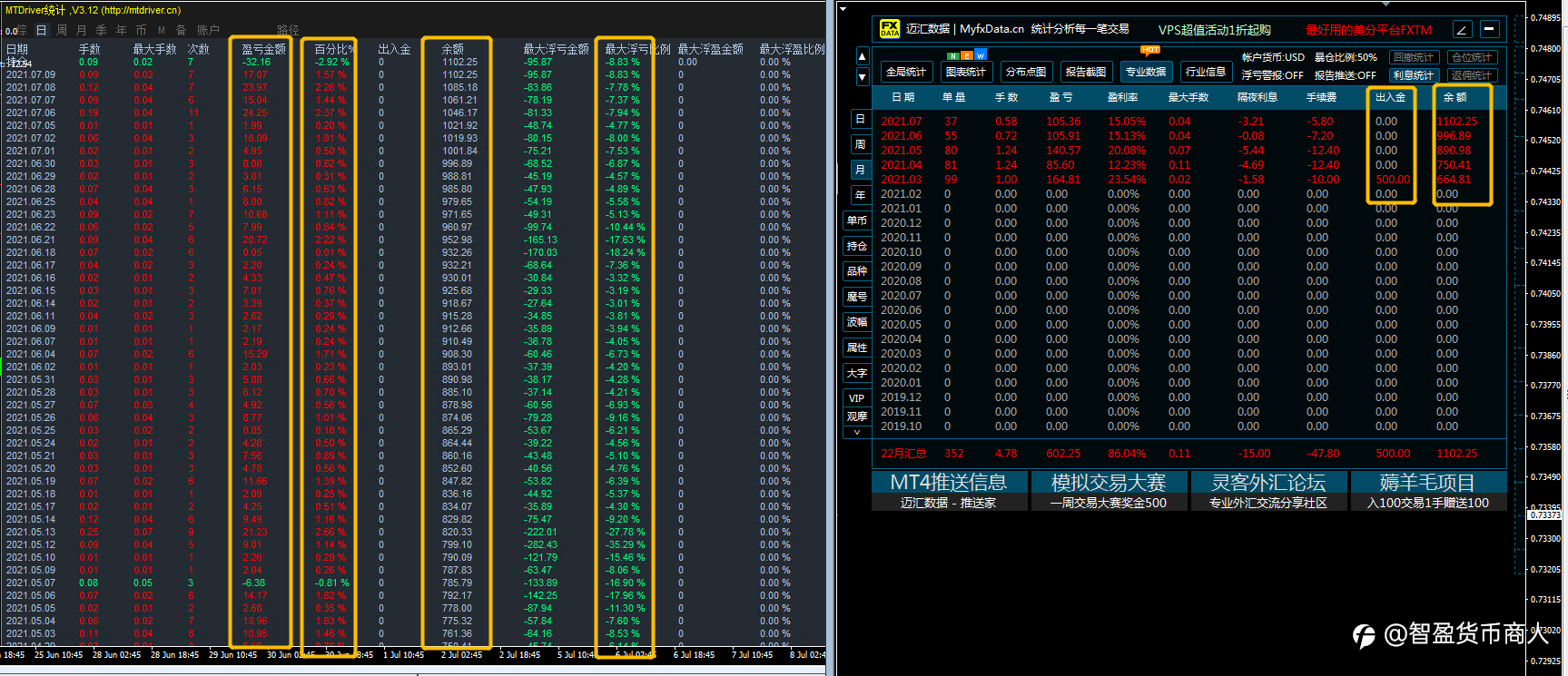The image size is (1568, 676).
Task: Select the 年 tab in MTDriver panel
Action: (x=122, y=30)
